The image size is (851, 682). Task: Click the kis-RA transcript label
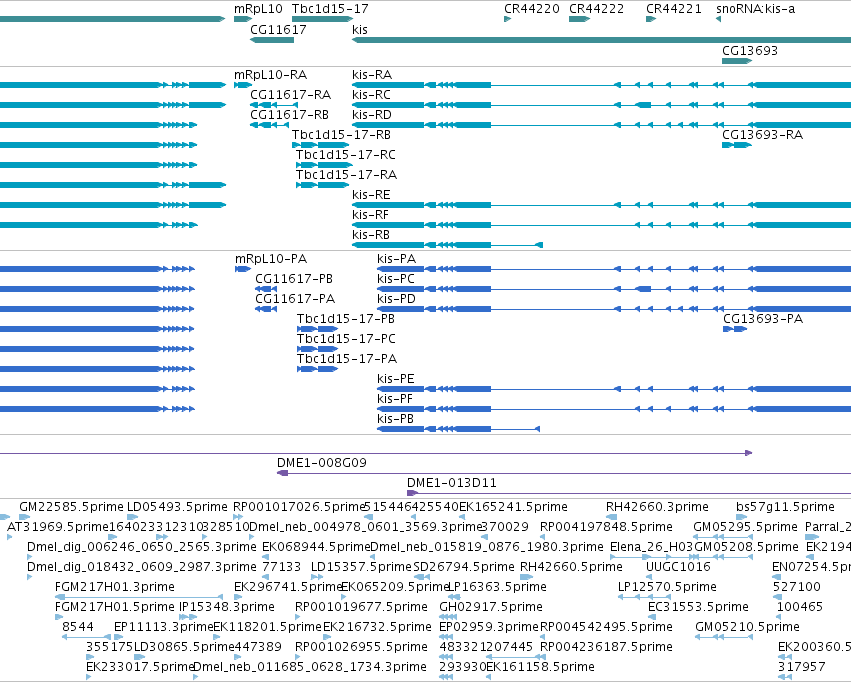tap(372, 74)
